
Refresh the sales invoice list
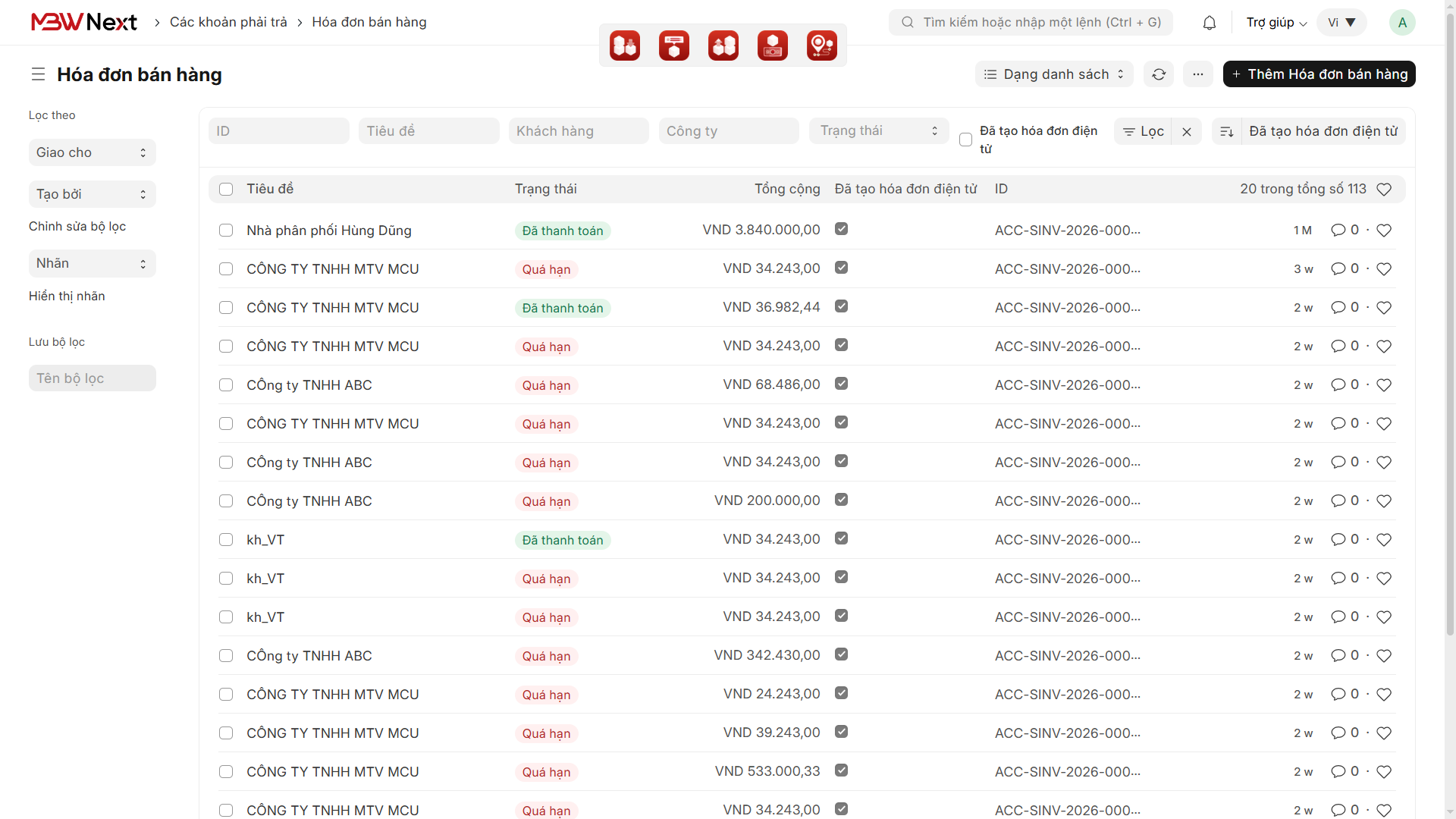click(x=1159, y=74)
